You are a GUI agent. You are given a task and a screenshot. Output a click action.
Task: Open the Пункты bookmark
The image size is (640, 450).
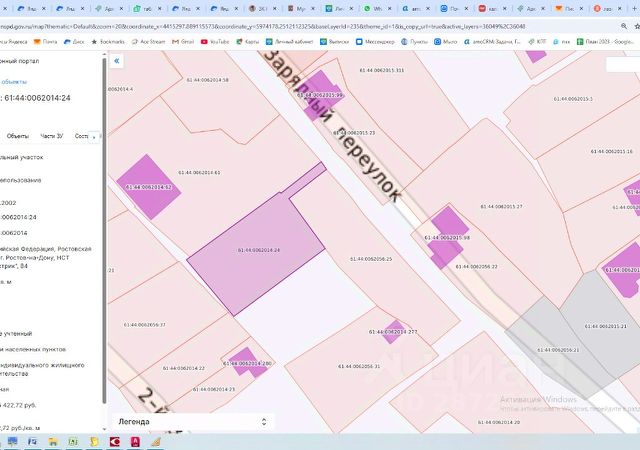pos(414,42)
